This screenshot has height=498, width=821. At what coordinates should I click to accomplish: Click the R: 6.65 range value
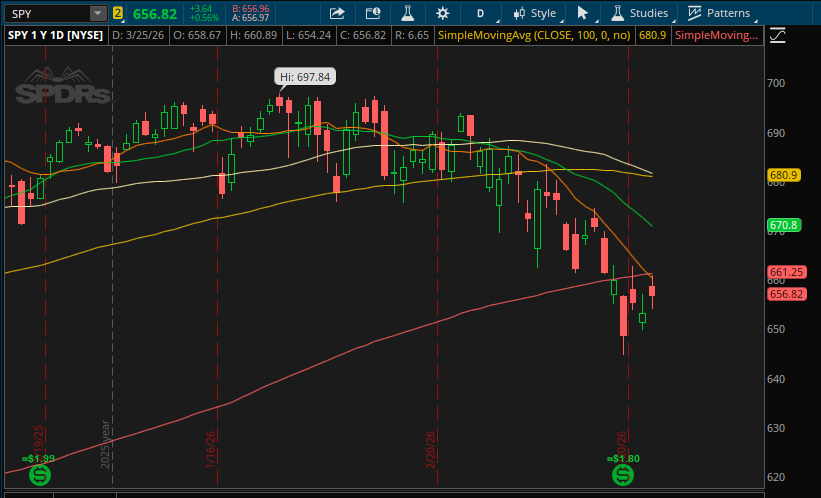[412, 36]
